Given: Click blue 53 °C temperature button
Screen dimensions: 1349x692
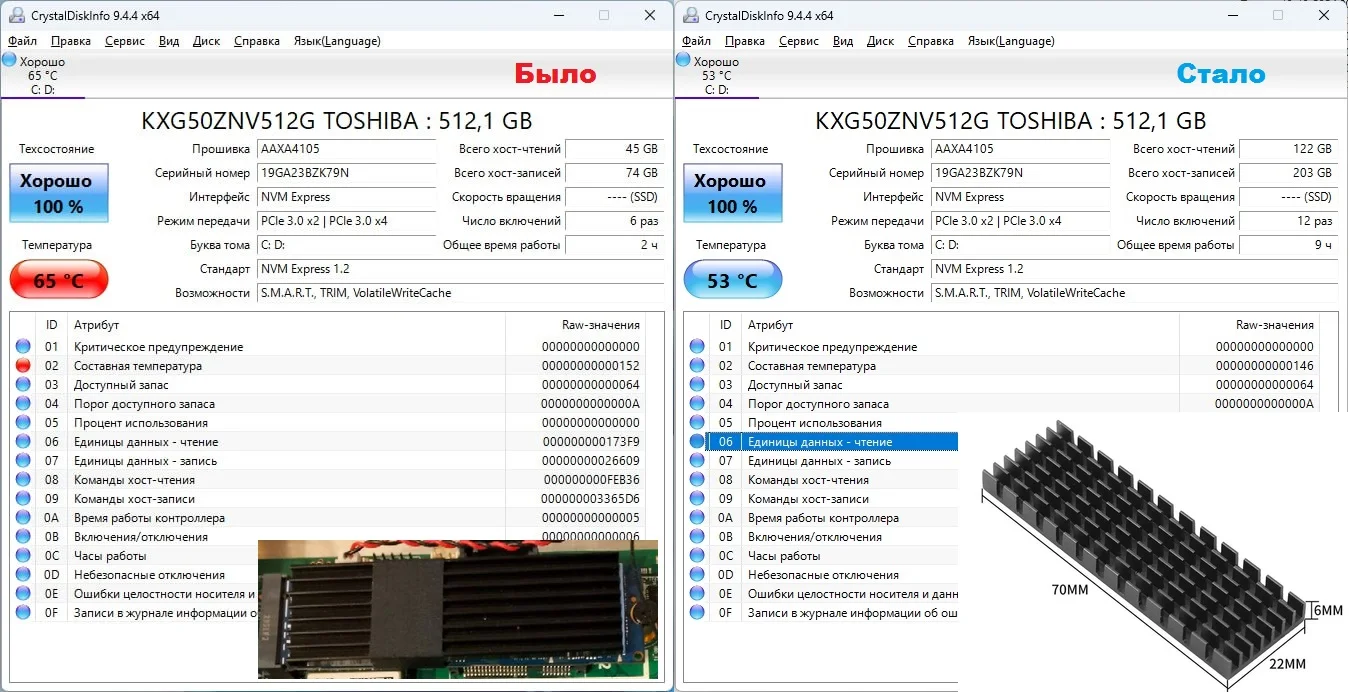Looking at the screenshot, I should coord(733,280).
